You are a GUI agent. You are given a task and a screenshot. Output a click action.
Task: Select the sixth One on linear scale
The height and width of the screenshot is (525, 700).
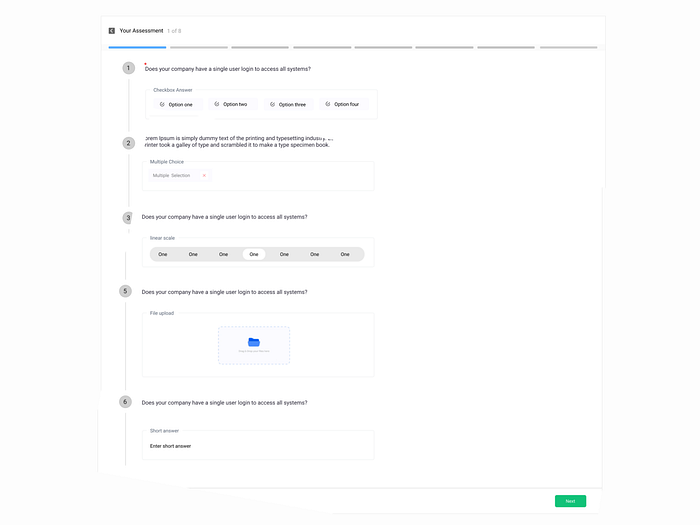(x=315, y=254)
